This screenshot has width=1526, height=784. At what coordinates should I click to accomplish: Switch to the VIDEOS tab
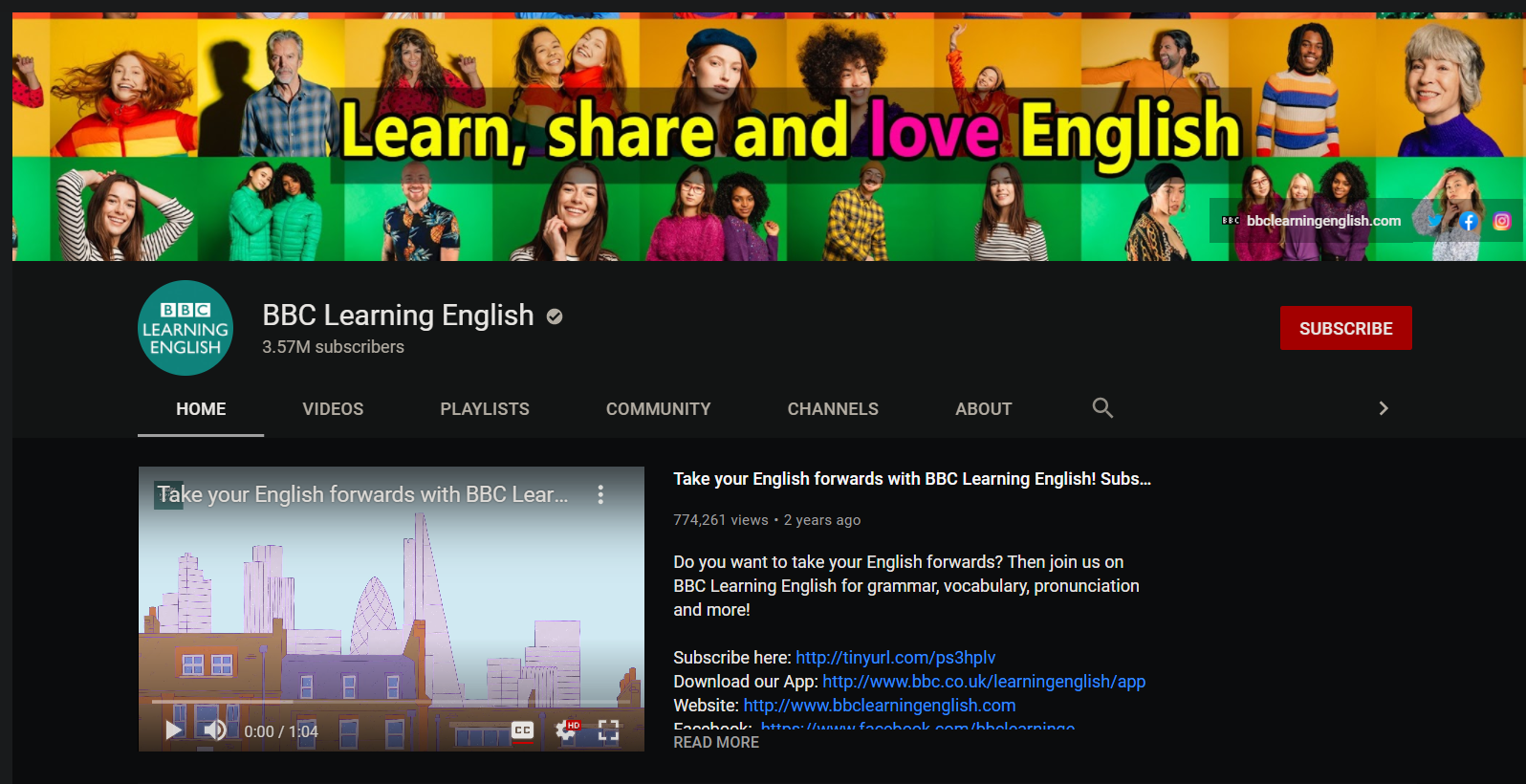[333, 409]
